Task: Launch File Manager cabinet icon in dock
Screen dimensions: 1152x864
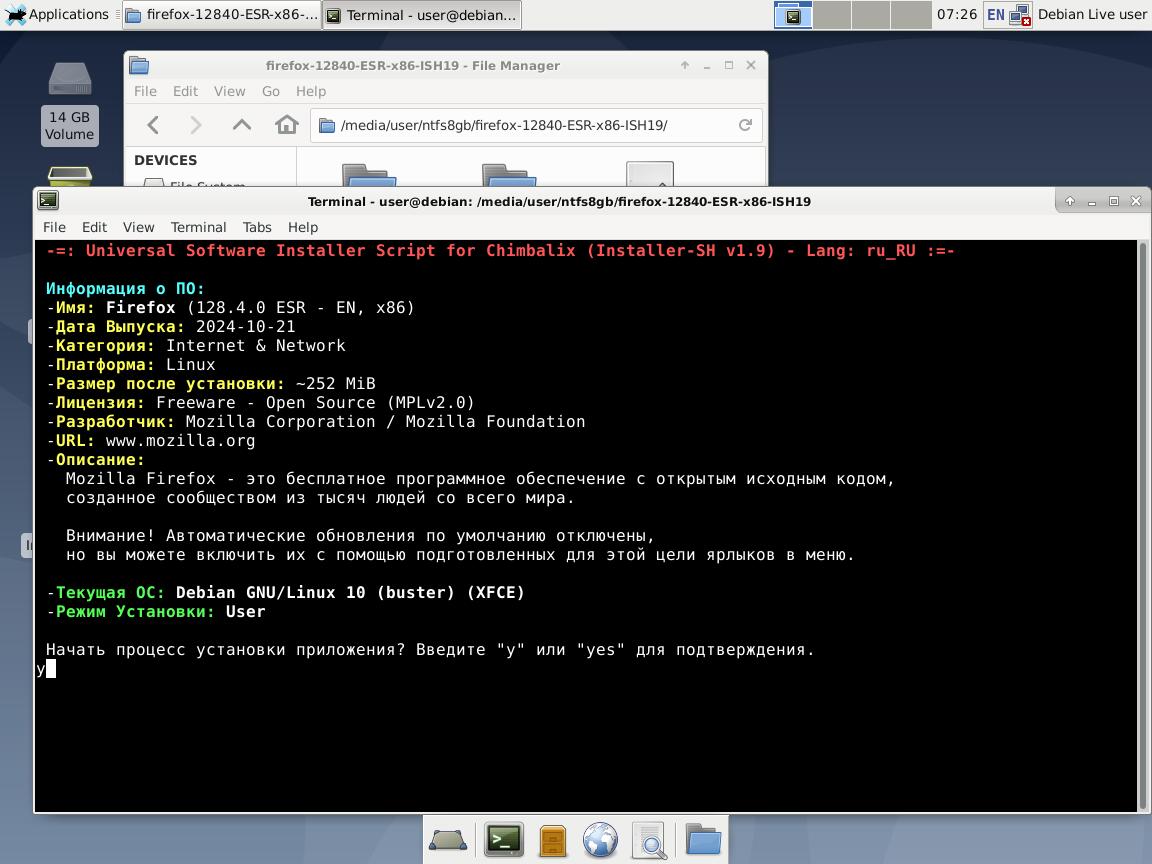Action: (552, 840)
